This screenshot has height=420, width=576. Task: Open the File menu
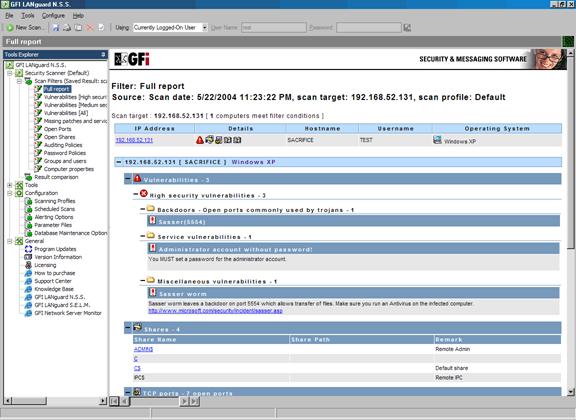(x=9, y=16)
